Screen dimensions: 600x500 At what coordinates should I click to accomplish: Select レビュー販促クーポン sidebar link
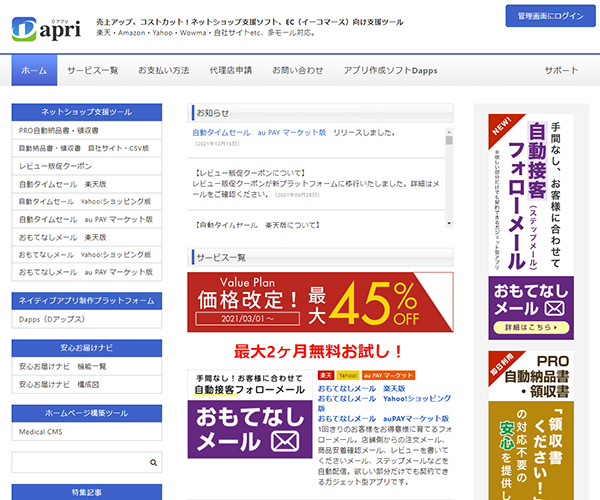[x=87, y=166]
